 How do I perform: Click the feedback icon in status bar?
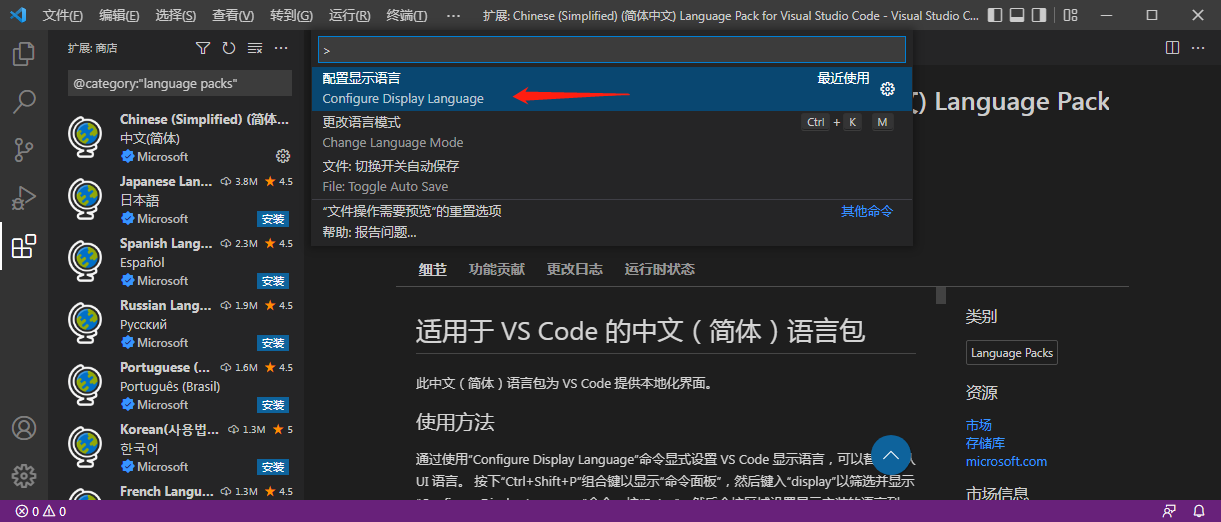tap(1169, 511)
